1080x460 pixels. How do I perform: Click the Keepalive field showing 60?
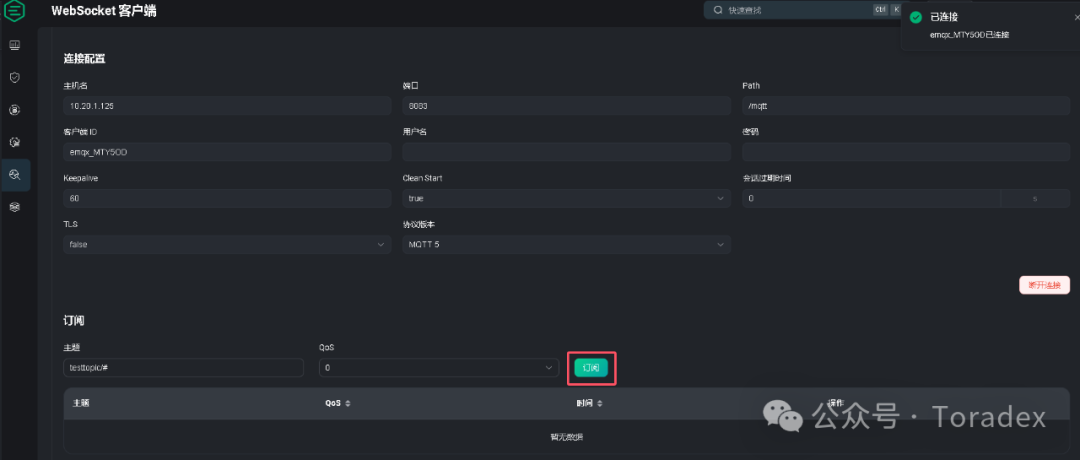227,198
